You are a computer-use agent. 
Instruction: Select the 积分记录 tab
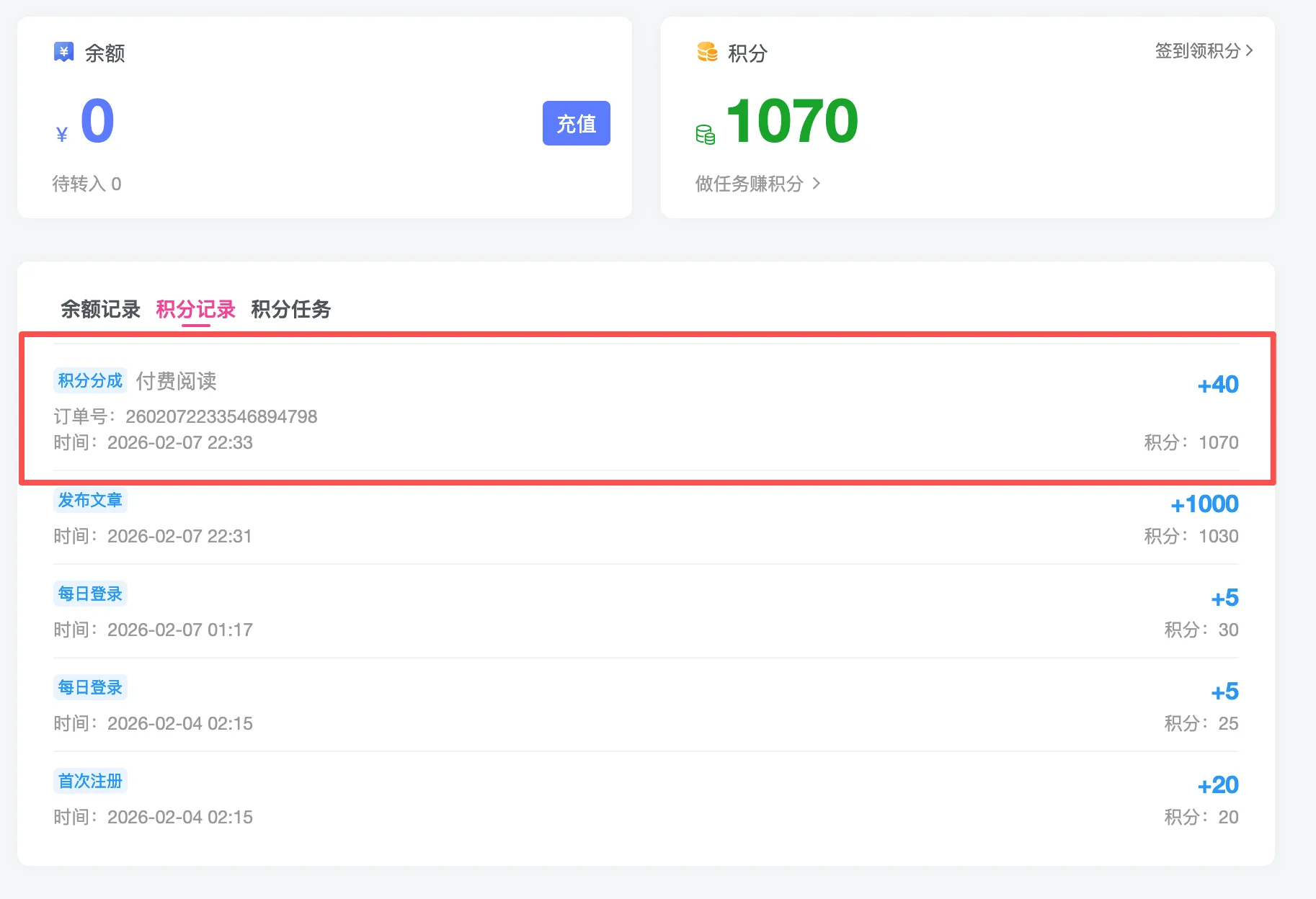point(195,310)
